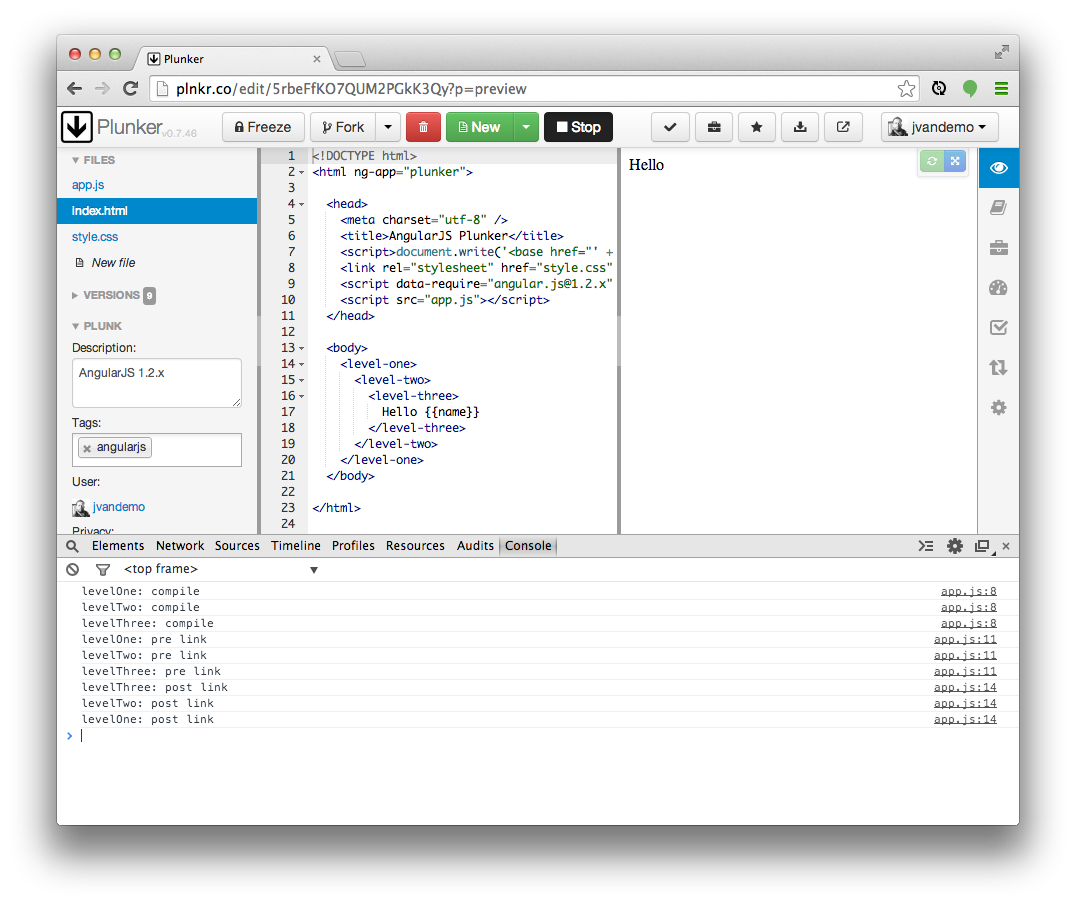Image resolution: width=1076 pixels, height=904 pixels.
Task: Open the Elements tab in DevTools
Action: [118, 546]
